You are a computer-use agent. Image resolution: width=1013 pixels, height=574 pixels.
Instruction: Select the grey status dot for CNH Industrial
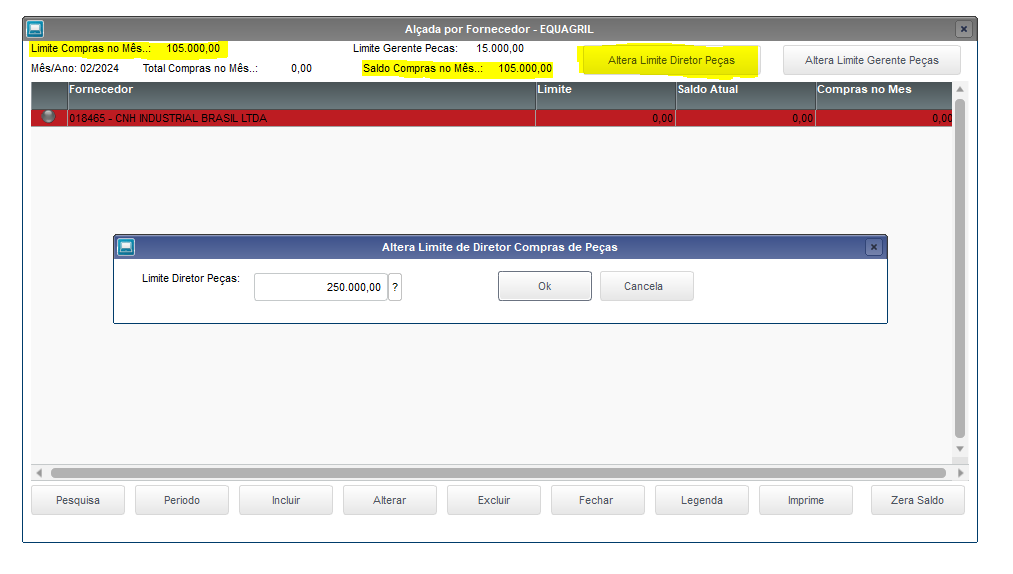[x=48, y=117]
